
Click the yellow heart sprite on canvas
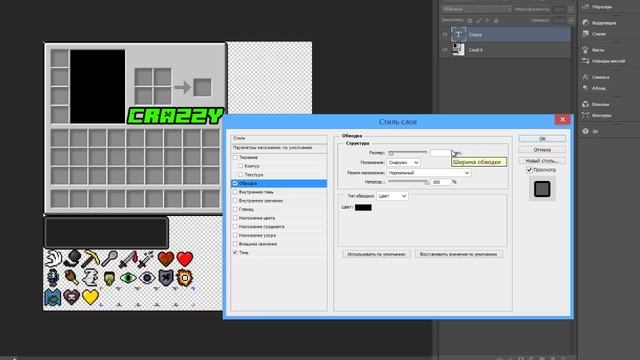pos(90,297)
